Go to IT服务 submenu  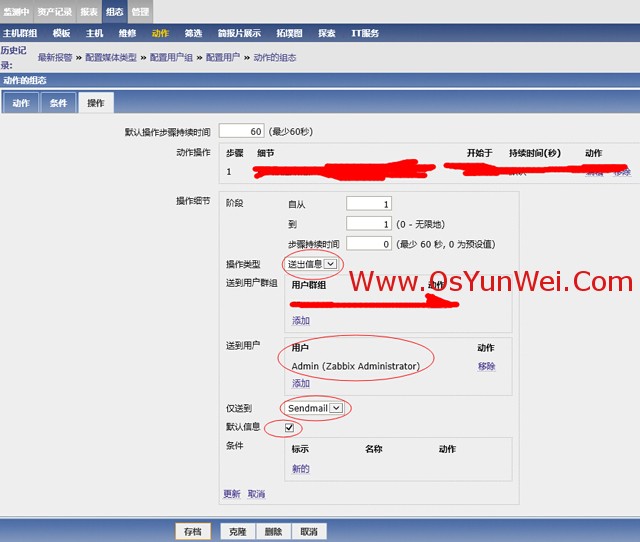click(x=365, y=33)
